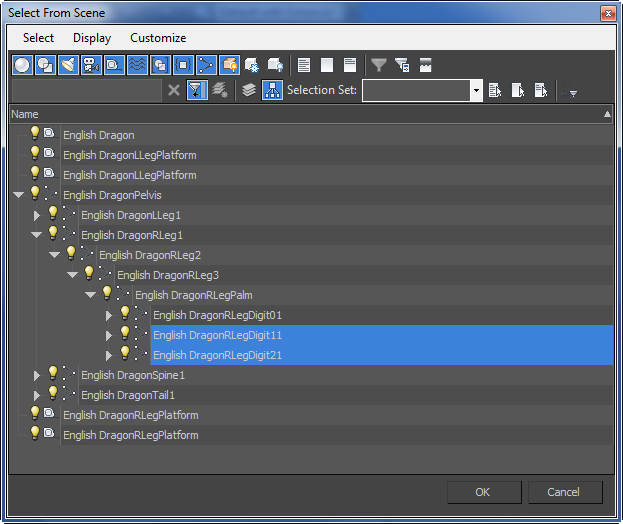623x524 pixels.
Task: Toggle the Display Groups bracket icon
Action: point(160,65)
